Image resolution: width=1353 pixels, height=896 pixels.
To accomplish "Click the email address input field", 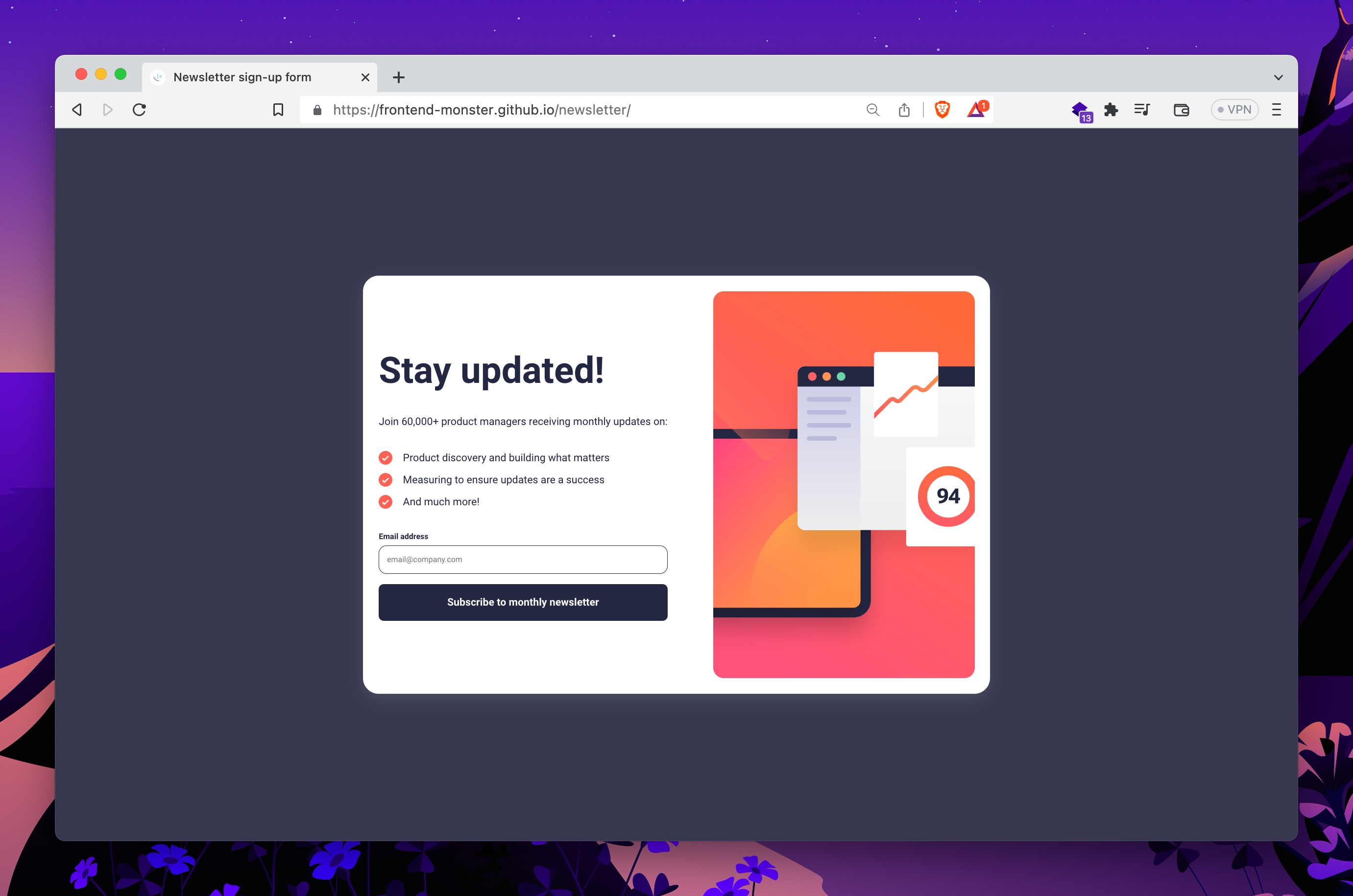I will pos(522,558).
